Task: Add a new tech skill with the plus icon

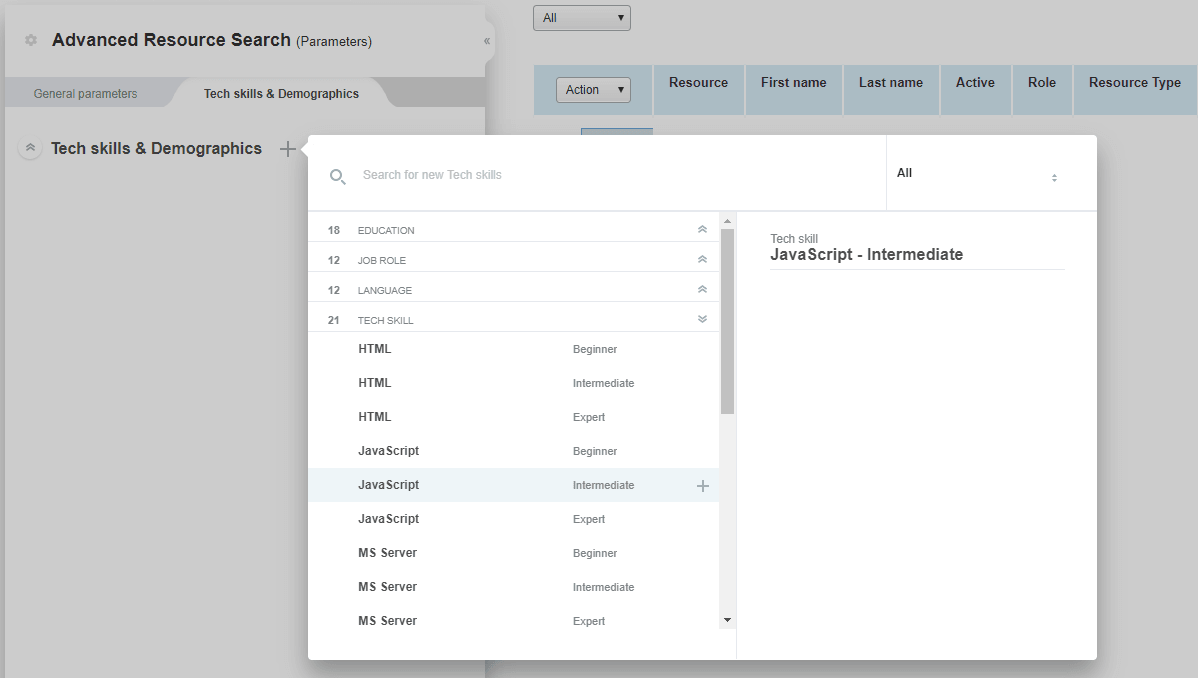Action: (288, 149)
